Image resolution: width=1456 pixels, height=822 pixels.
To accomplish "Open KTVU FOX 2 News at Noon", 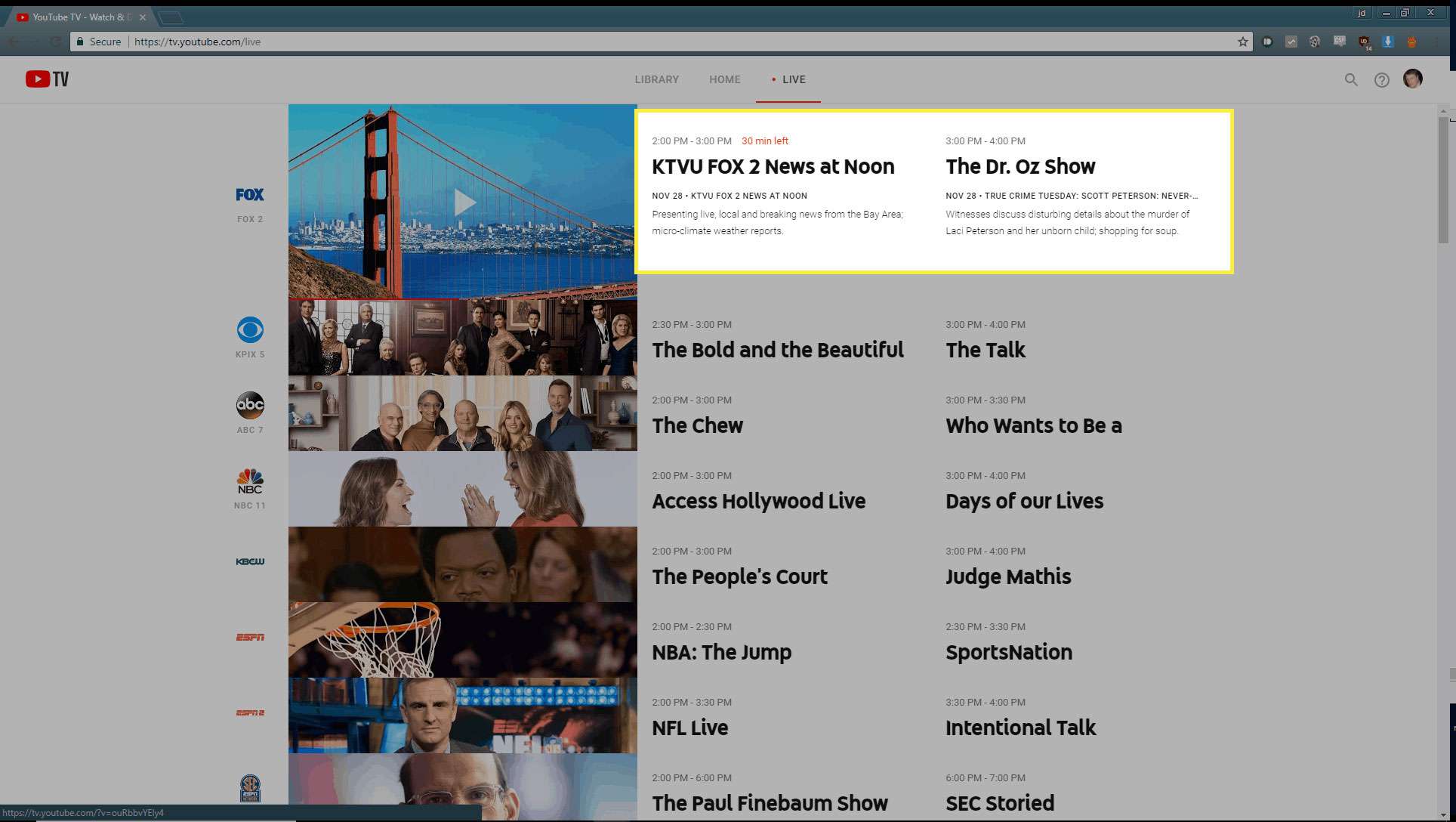I will pos(773,166).
